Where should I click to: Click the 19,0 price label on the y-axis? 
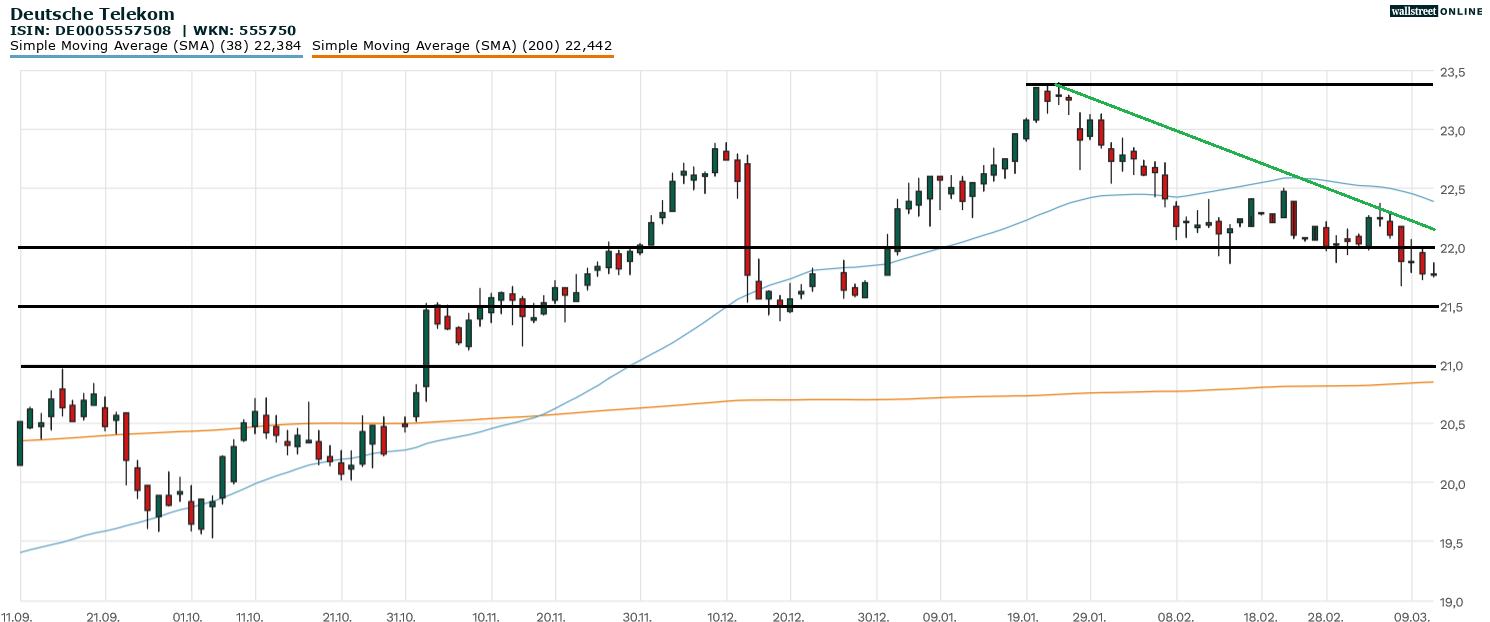point(1453,602)
